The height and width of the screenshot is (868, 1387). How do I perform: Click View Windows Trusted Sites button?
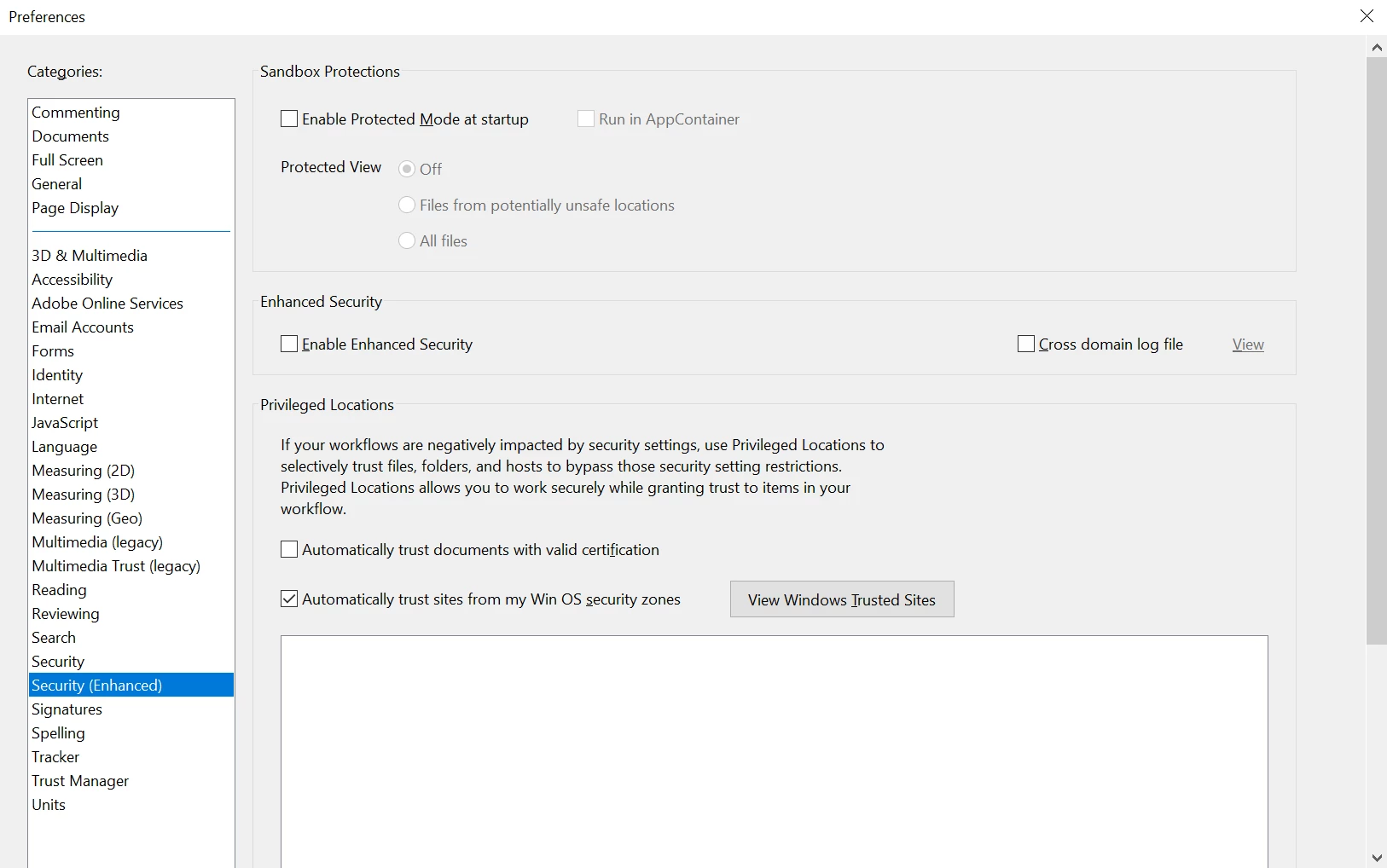(842, 599)
